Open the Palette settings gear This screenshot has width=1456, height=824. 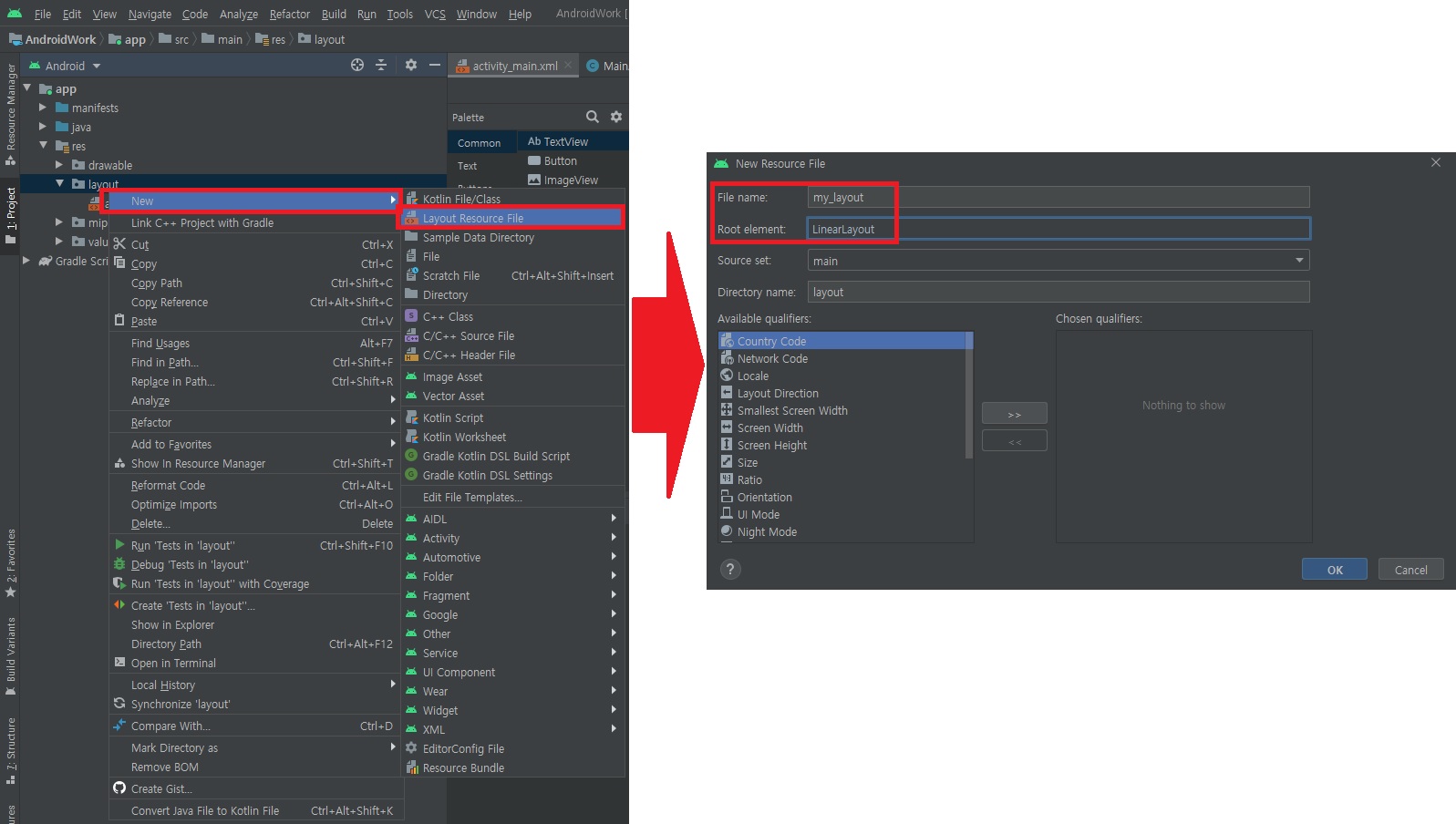[616, 117]
